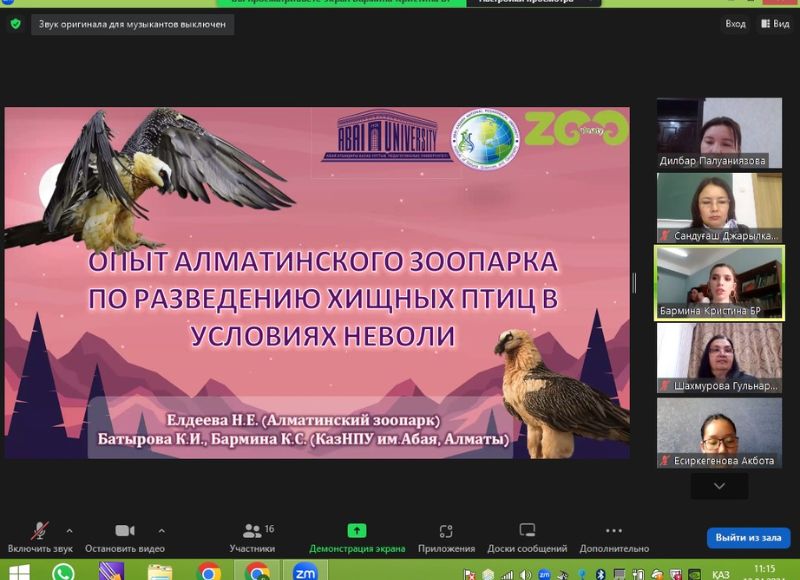Select Дилбар Палуаниязова video thumbnail
Viewport: 800px width, 580px height.
pos(719,132)
